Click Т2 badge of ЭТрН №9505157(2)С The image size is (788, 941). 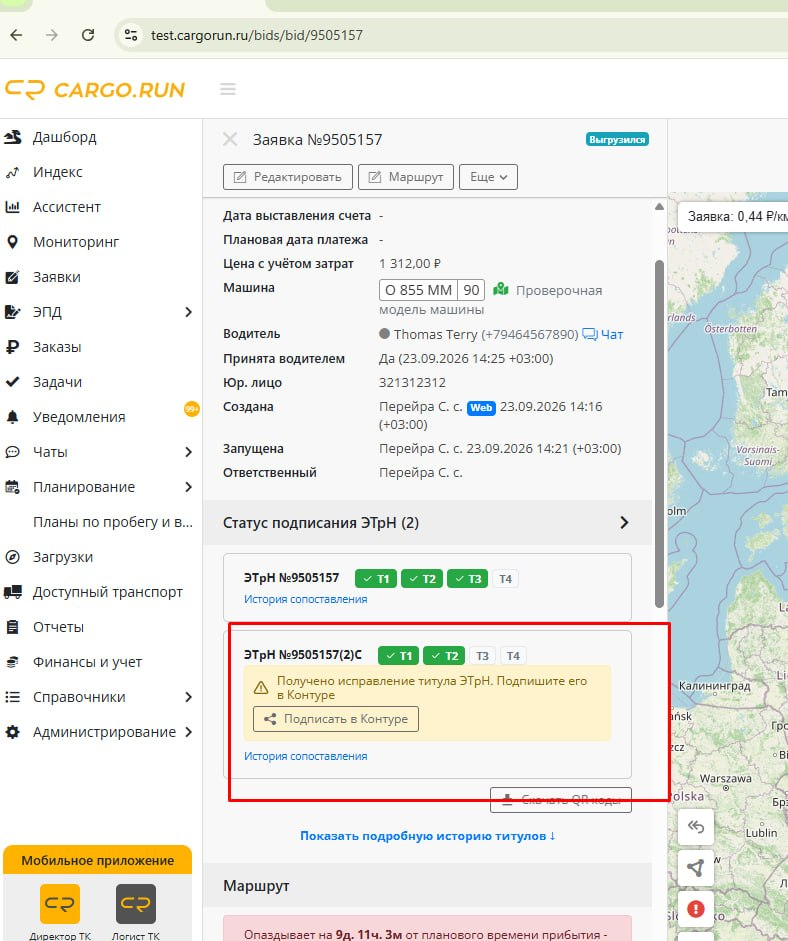point(445,655)
